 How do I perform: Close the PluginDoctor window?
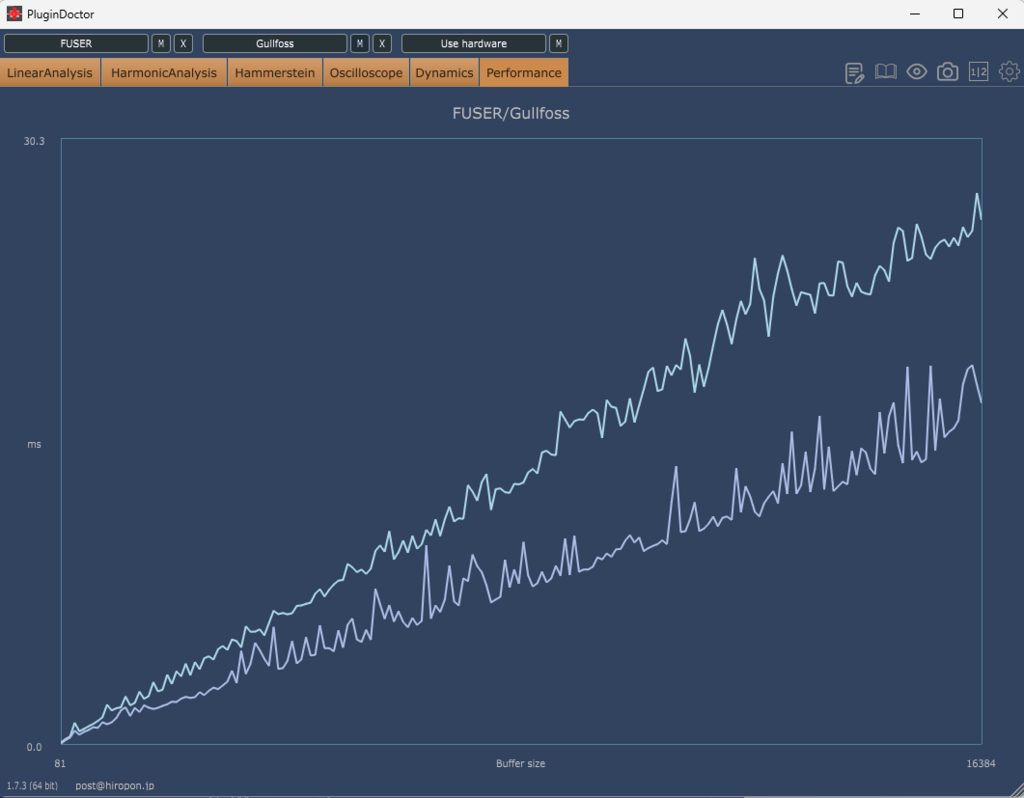click(1002, 14)
